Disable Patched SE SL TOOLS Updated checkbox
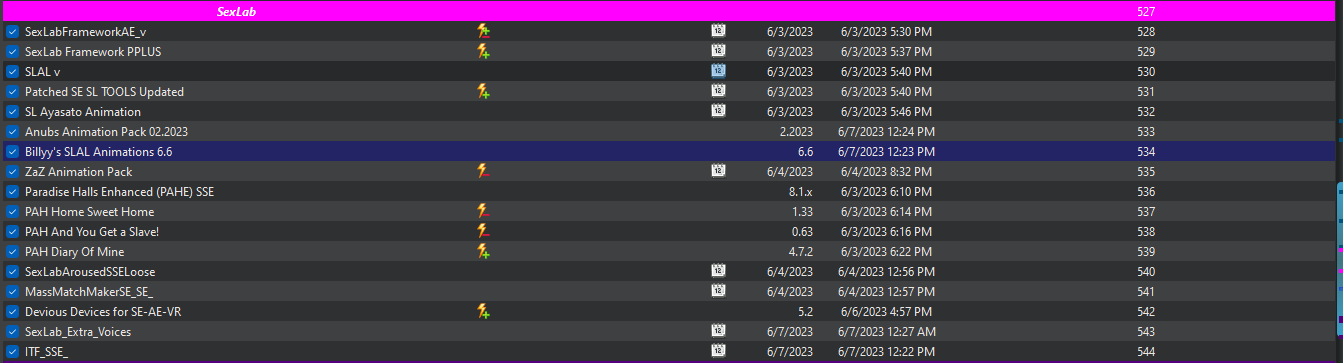 click(x=12, y=92)
